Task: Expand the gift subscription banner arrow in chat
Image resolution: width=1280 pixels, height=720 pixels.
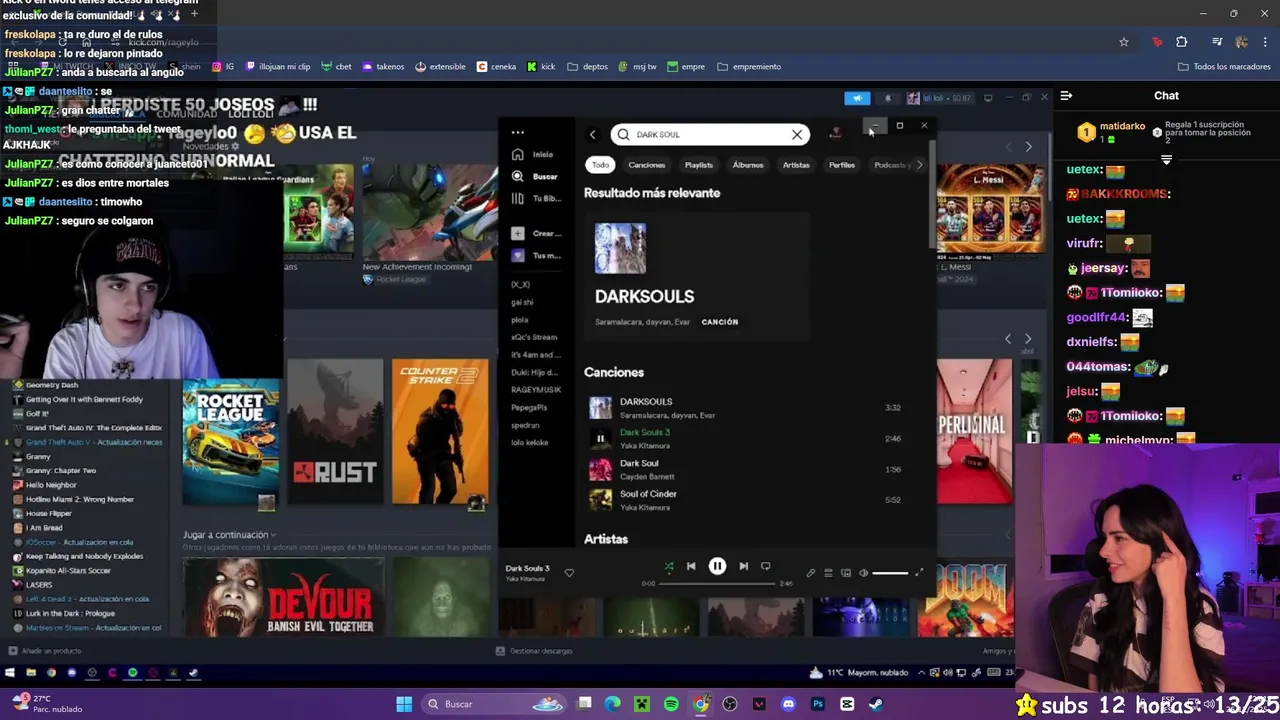Action: [x=1166, y=159]
